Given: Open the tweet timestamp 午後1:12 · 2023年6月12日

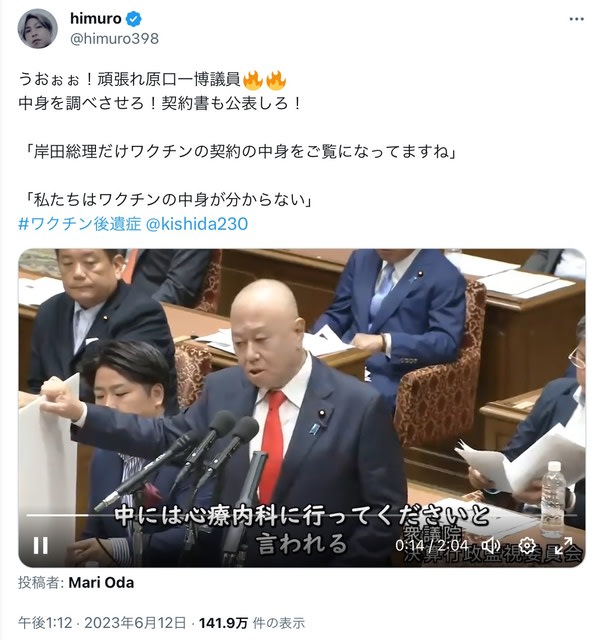Looking at the screenshot, I should (102, 623).
